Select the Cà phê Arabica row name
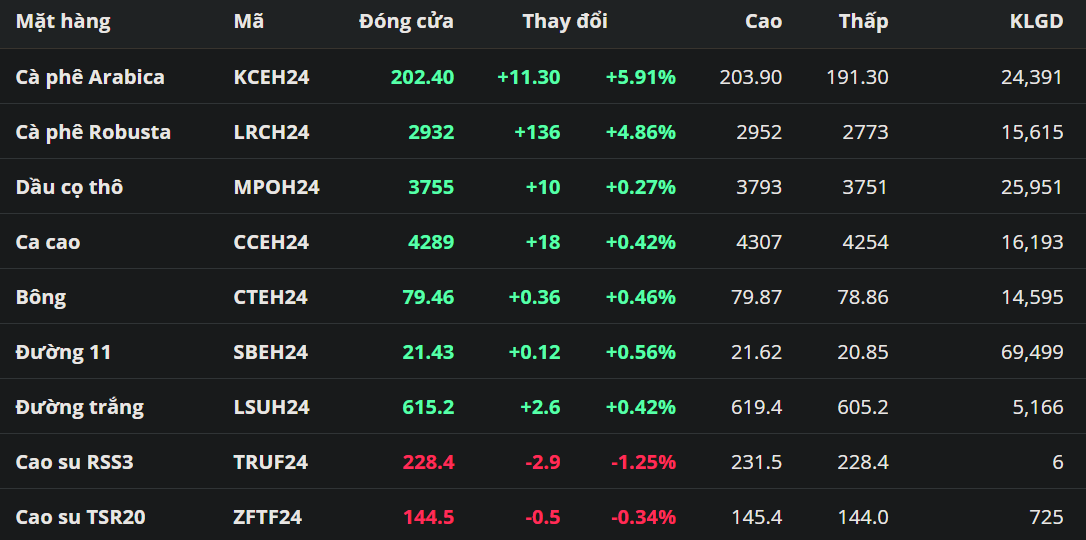The image size is (1086, 540). (90, 77)
